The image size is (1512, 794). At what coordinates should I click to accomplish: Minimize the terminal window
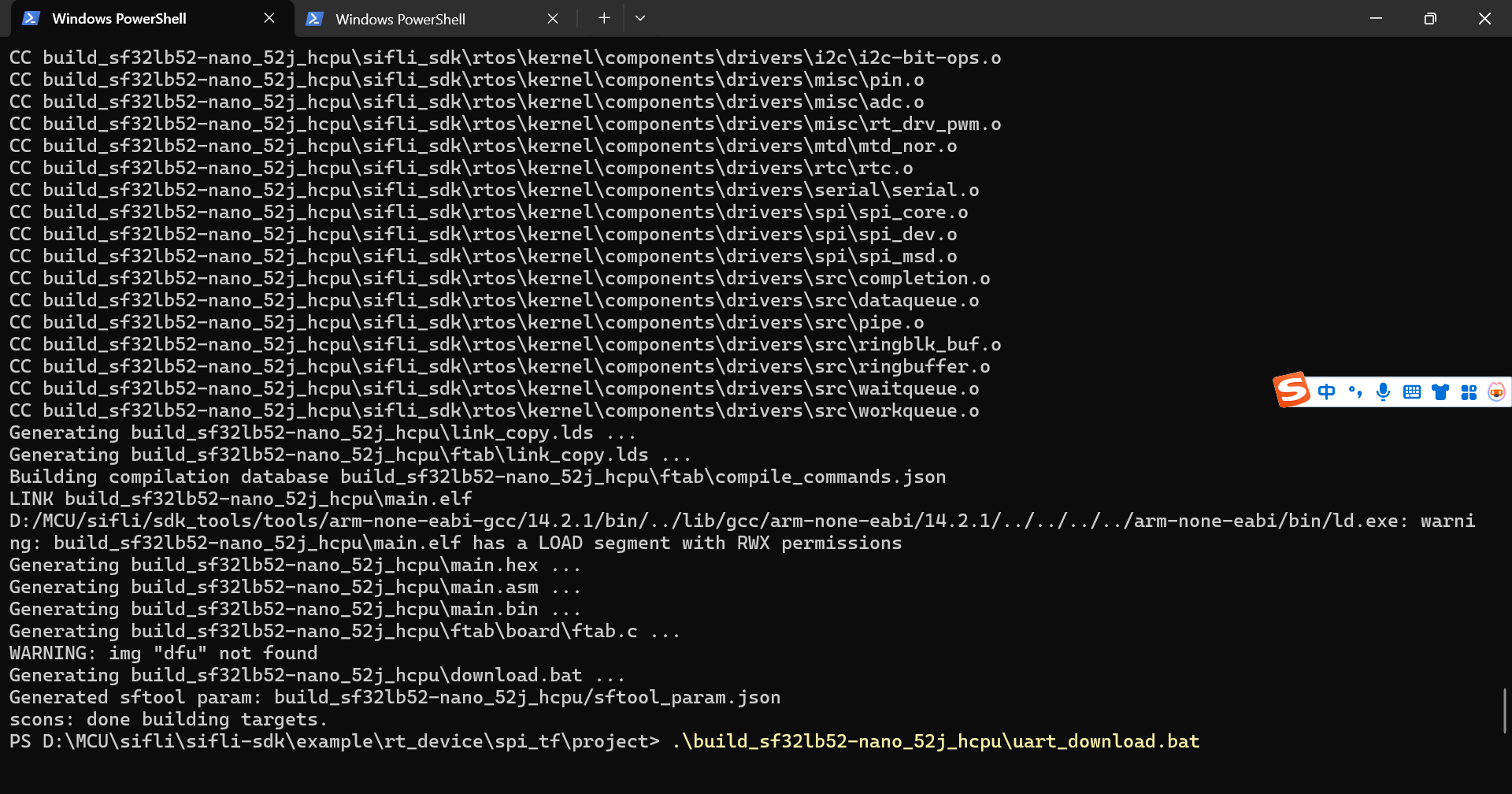click(1376, 18)
